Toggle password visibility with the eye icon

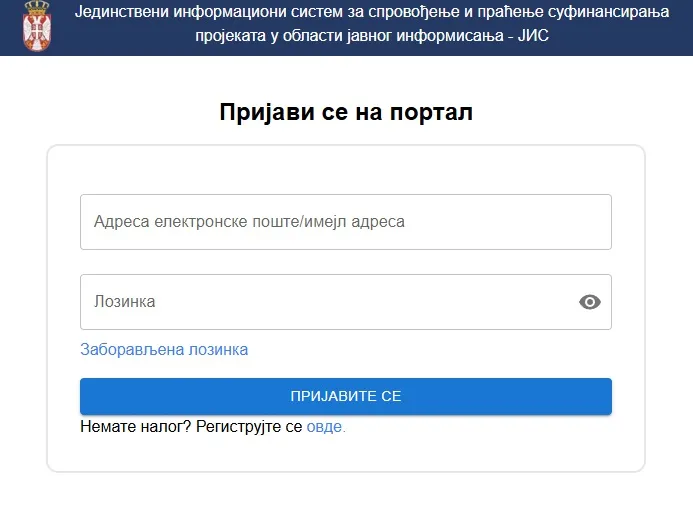click(590, 302)
